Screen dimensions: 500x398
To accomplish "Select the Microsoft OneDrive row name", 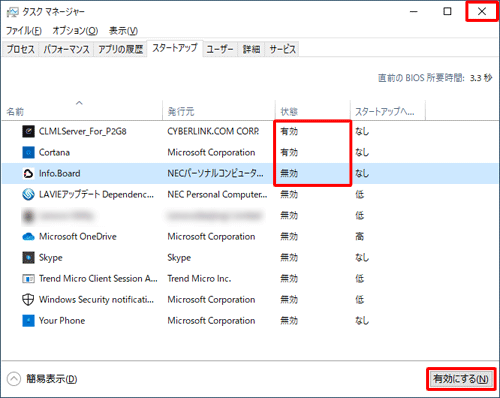I will point(78,237).
